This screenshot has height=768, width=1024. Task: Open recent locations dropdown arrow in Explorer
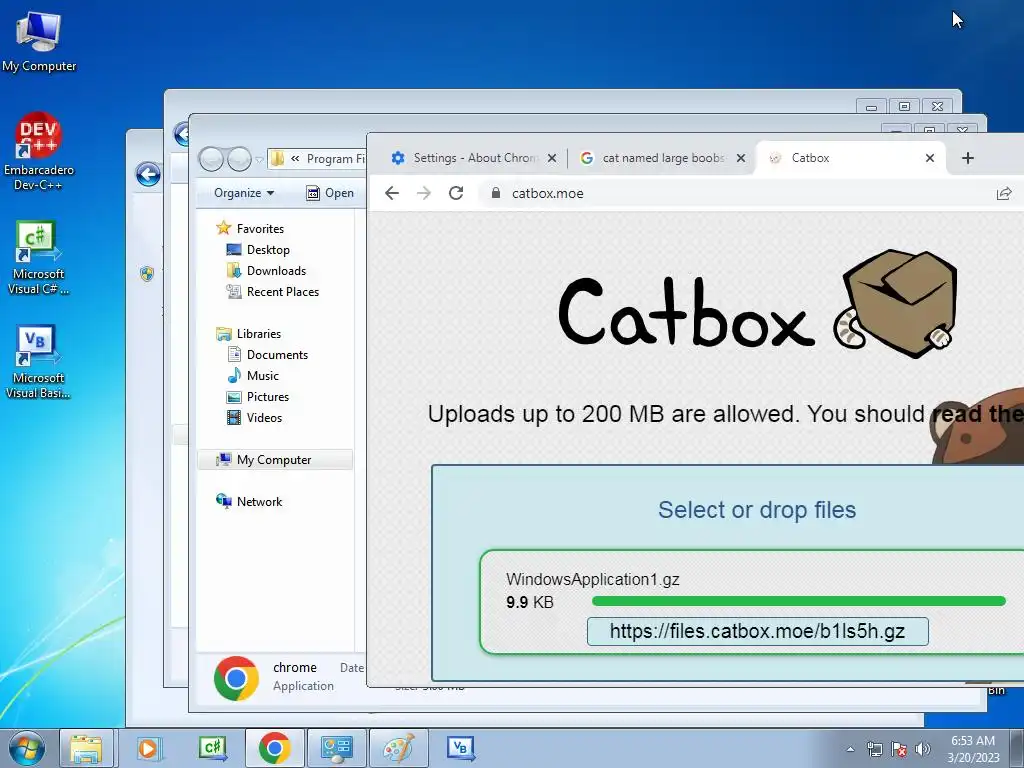point(259,159)
